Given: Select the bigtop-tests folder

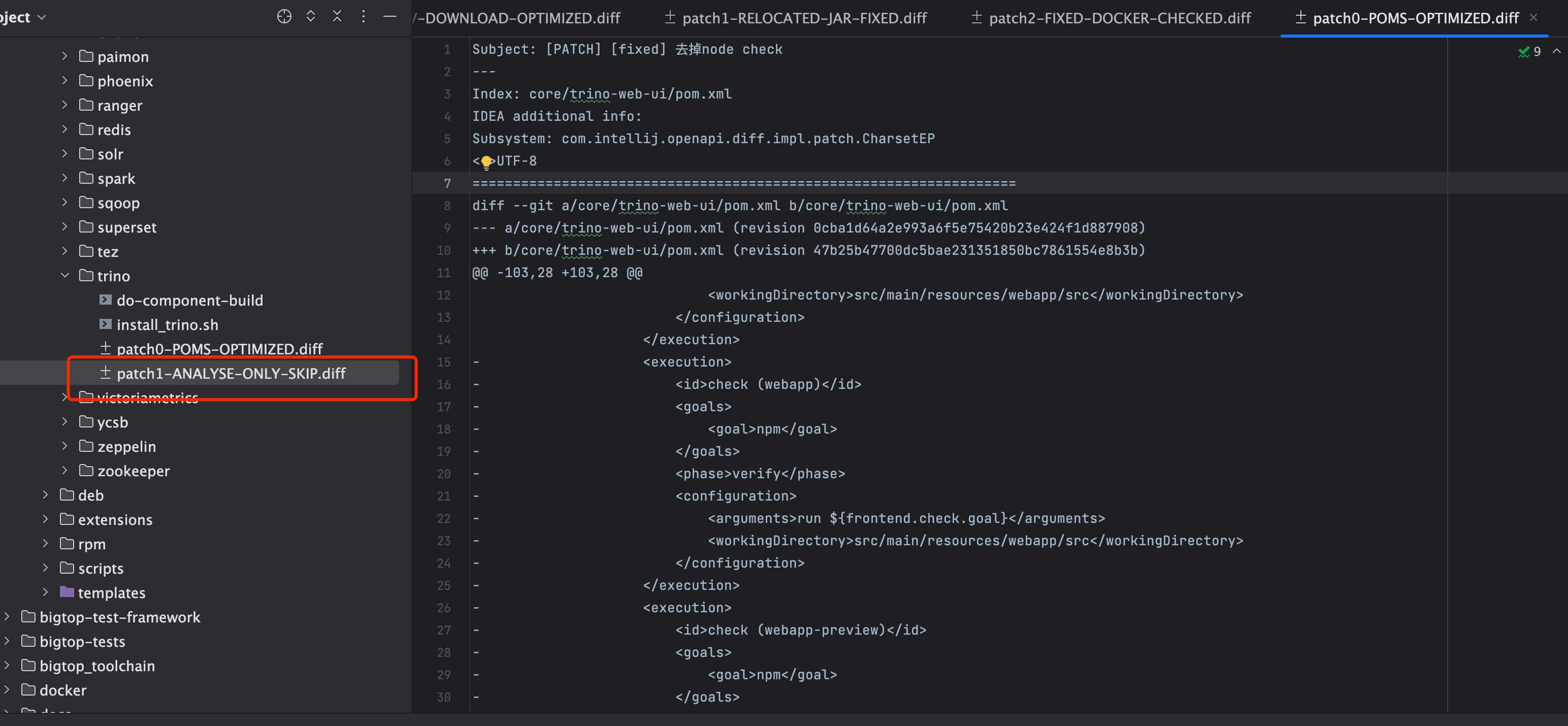Looking at the screenshot, I should [x=82, y=641].
